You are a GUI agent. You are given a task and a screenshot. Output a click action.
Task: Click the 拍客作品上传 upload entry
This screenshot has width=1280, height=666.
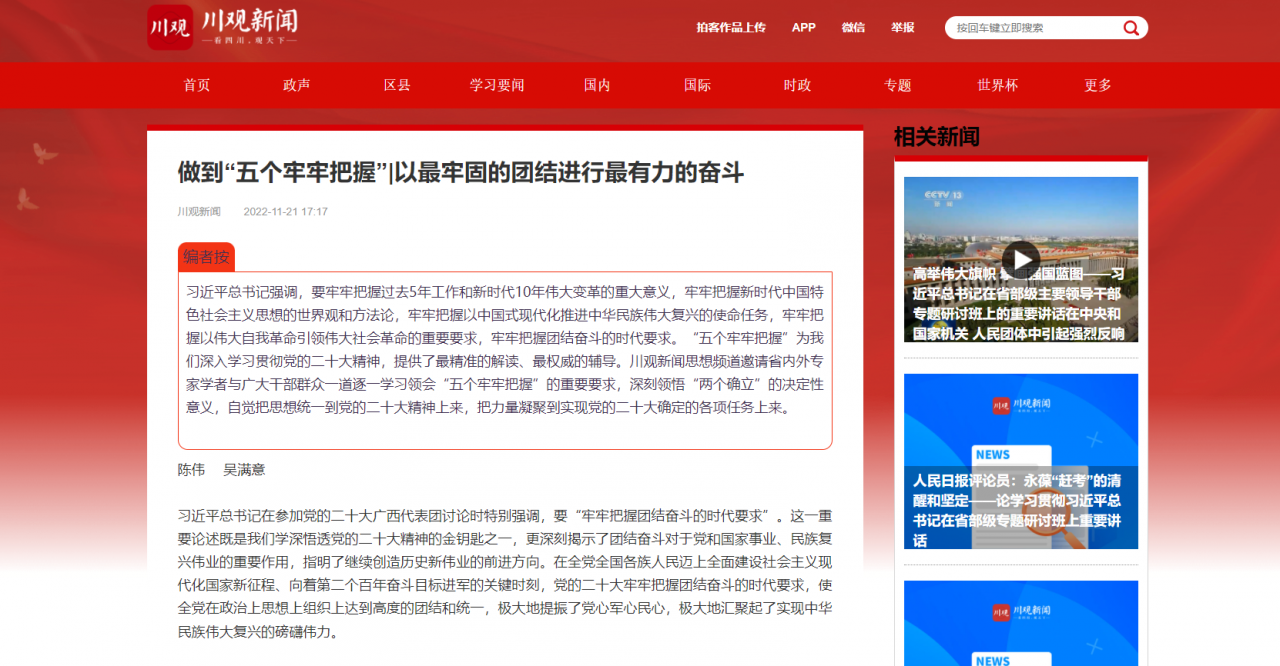tap(731, 27)
